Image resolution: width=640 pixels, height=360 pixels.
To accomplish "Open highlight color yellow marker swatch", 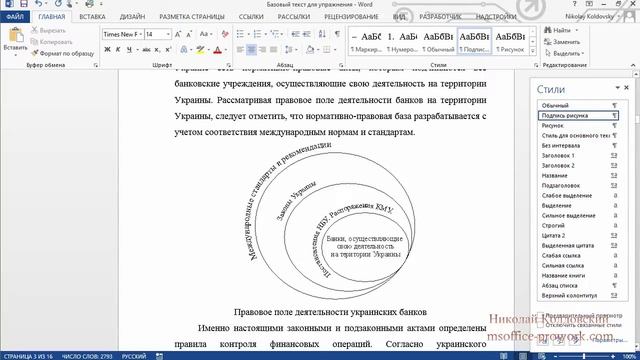I will (x=200, y=49).
